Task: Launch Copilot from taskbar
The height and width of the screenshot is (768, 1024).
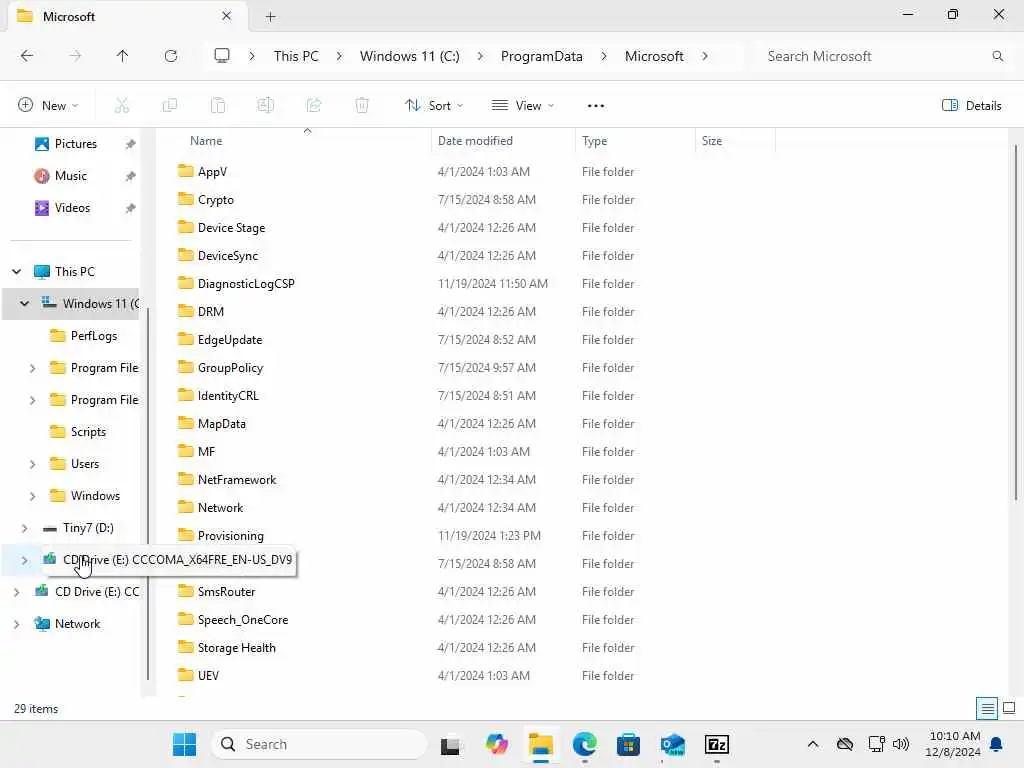Action: [496, 744]
